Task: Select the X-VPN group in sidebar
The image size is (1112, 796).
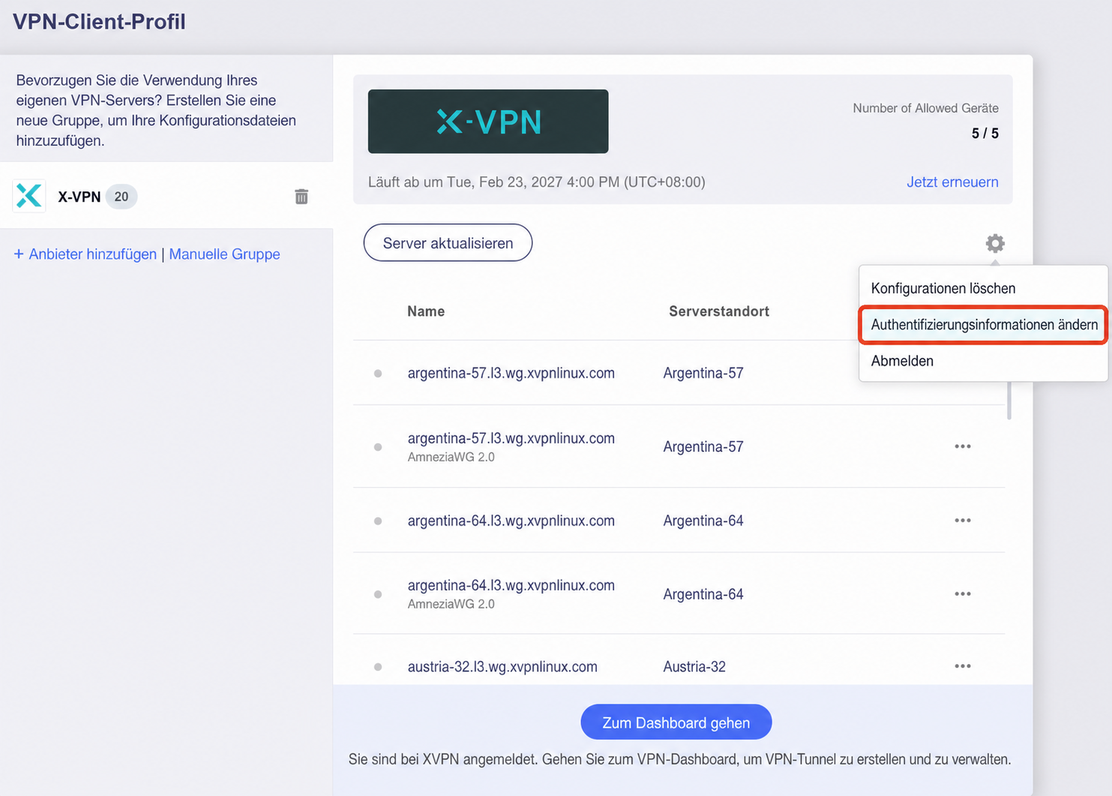Action: pyautogui.click(x=166, y=196)
